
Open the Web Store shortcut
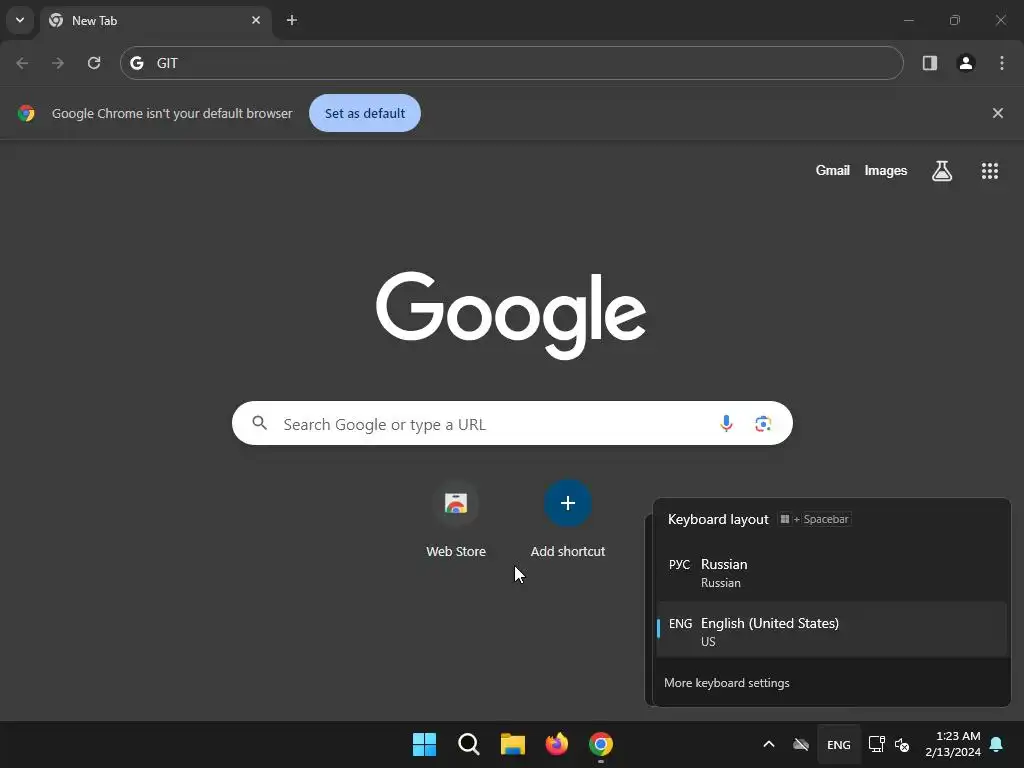tap(456, 519)
